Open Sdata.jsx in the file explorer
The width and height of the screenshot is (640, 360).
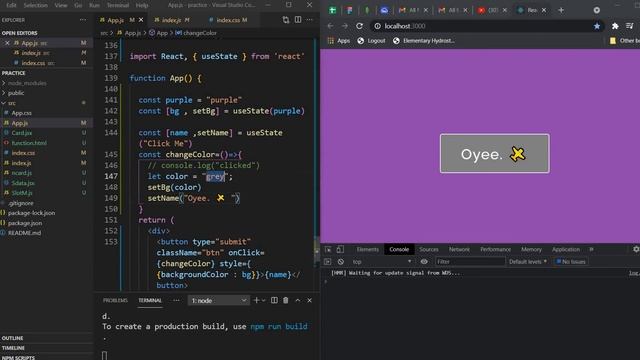23,183
